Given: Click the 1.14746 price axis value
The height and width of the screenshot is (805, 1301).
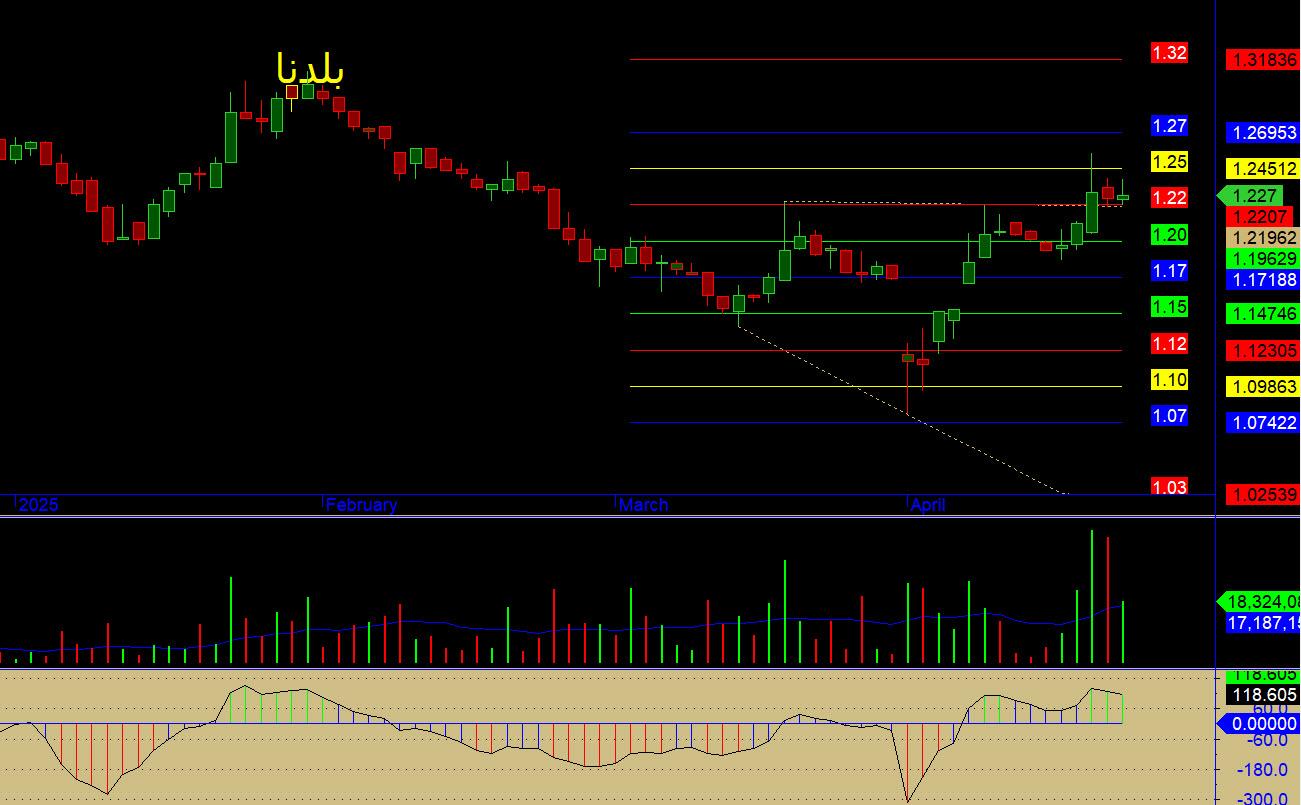Looking at the screenshot, I should (x=1263, y=314).
